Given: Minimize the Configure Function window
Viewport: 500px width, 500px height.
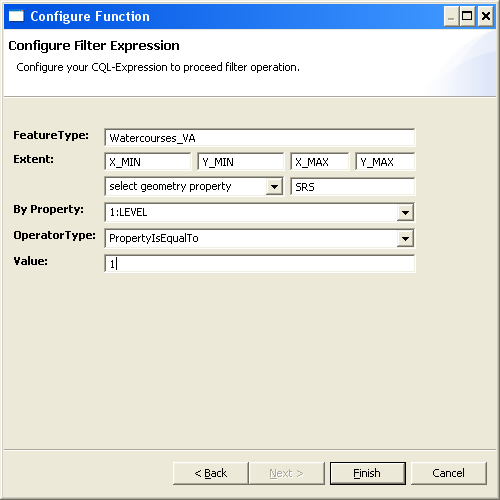Looking at the screenshot, I should click(x=451, y=16).
